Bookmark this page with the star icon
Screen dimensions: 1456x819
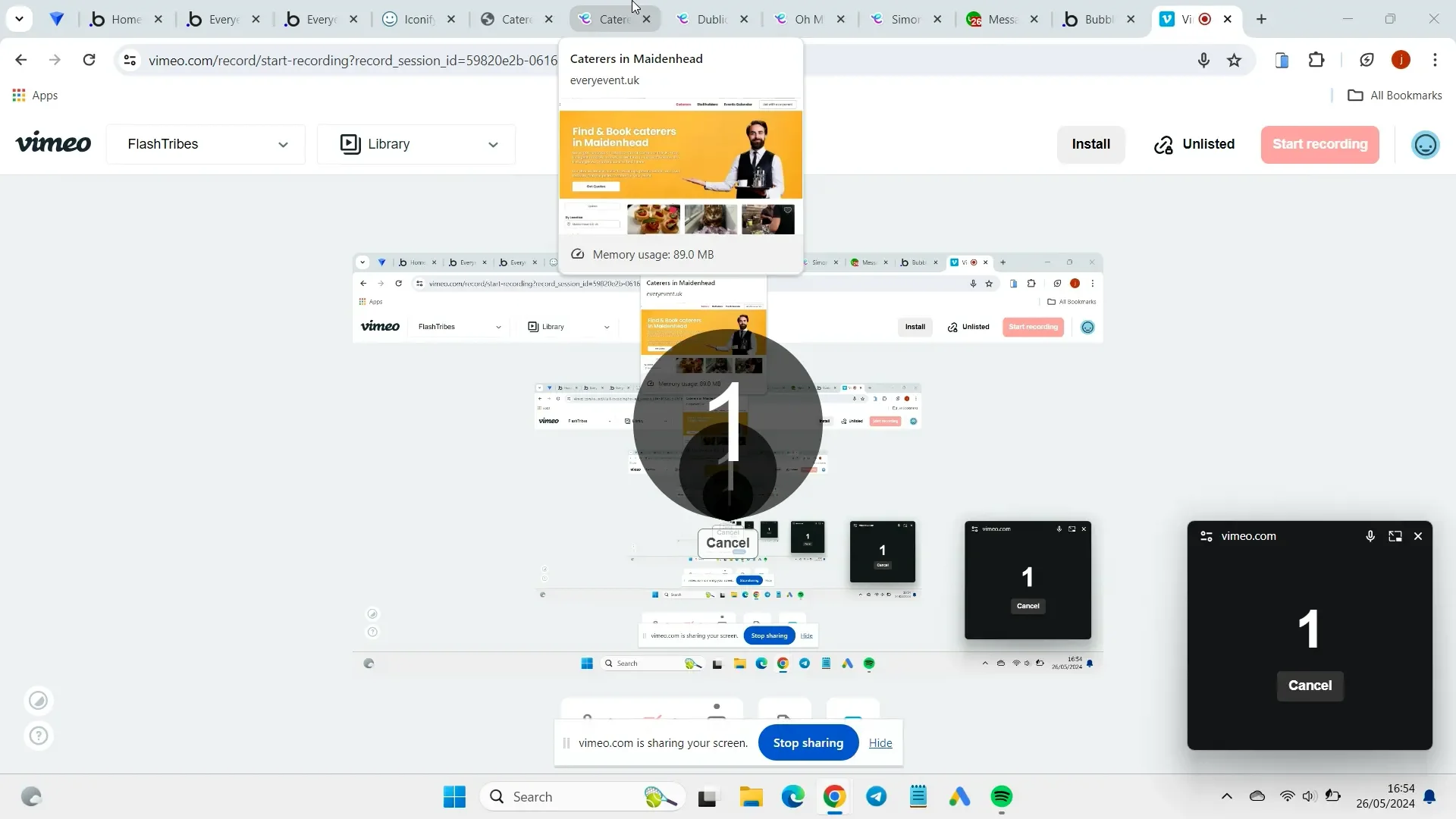[1235, 60]
